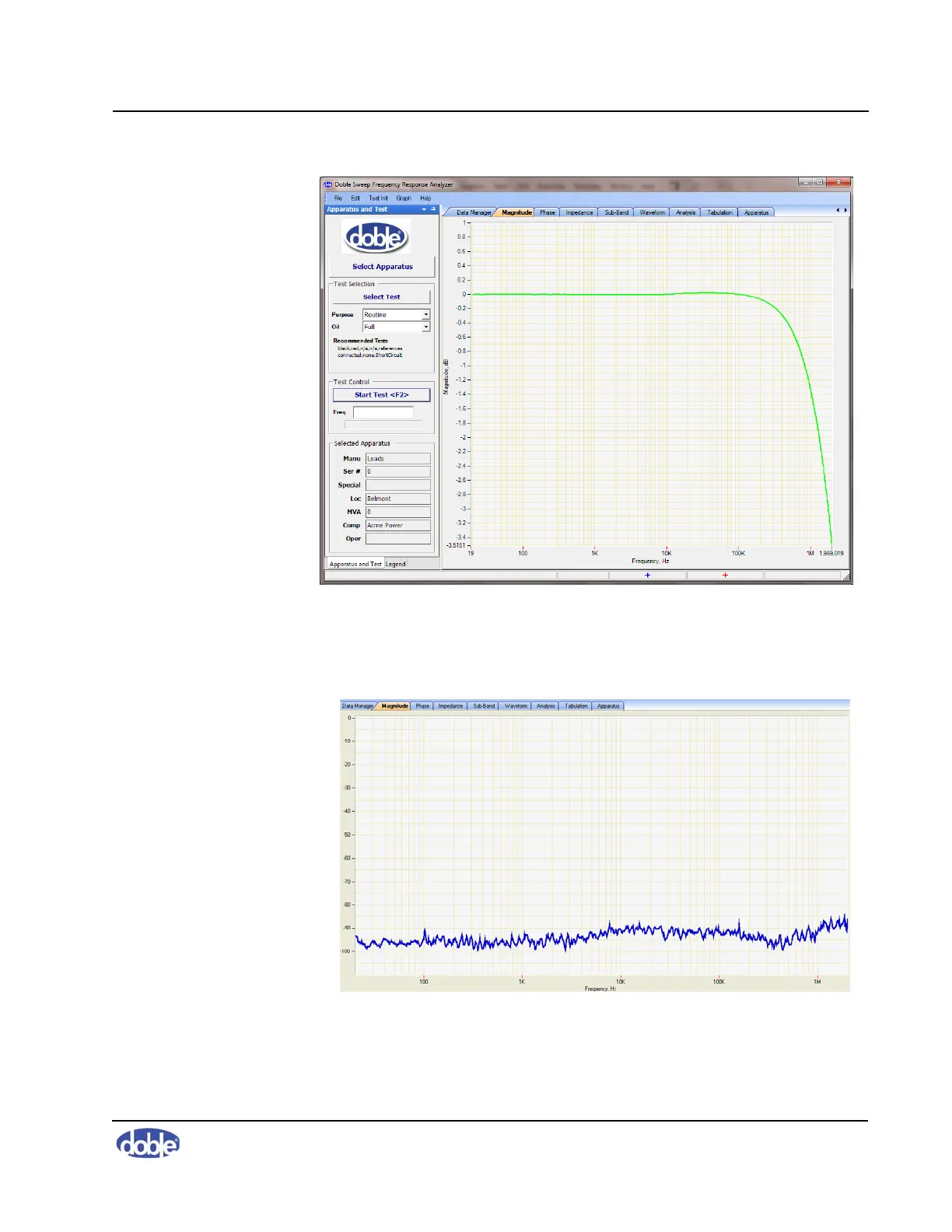952x1232 pixels.
Task: Click the Special field
Action: 397,485
